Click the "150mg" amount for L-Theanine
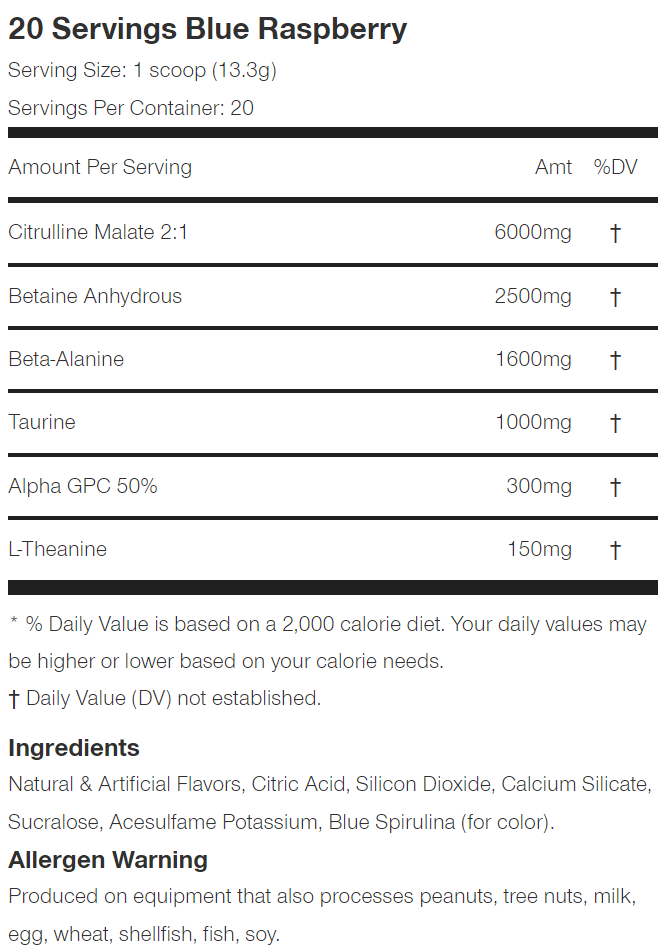The height and width of the screenshot is (949, 658). click(x=539, y=550)
